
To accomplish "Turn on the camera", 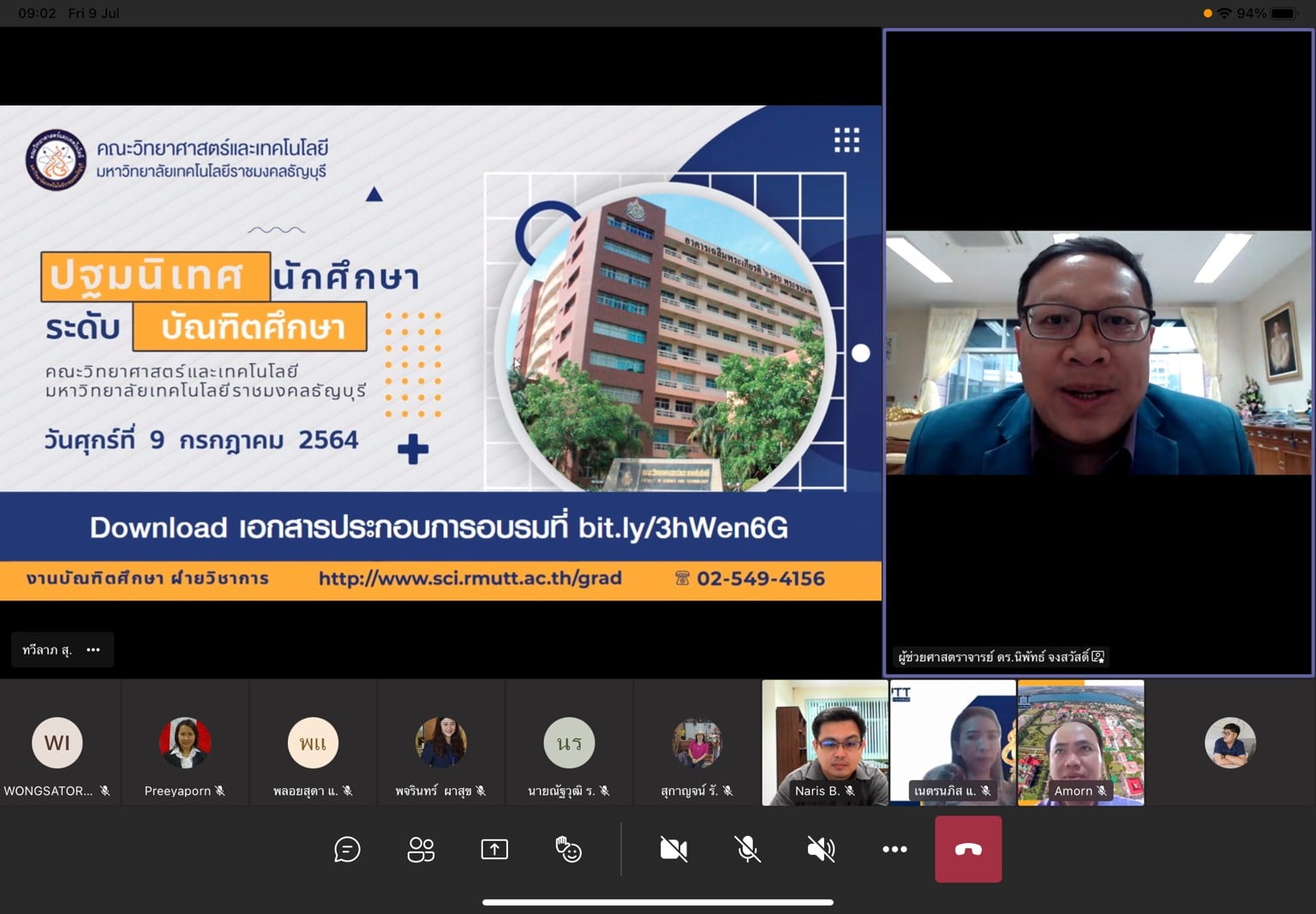I will click(x=673, y=849).
